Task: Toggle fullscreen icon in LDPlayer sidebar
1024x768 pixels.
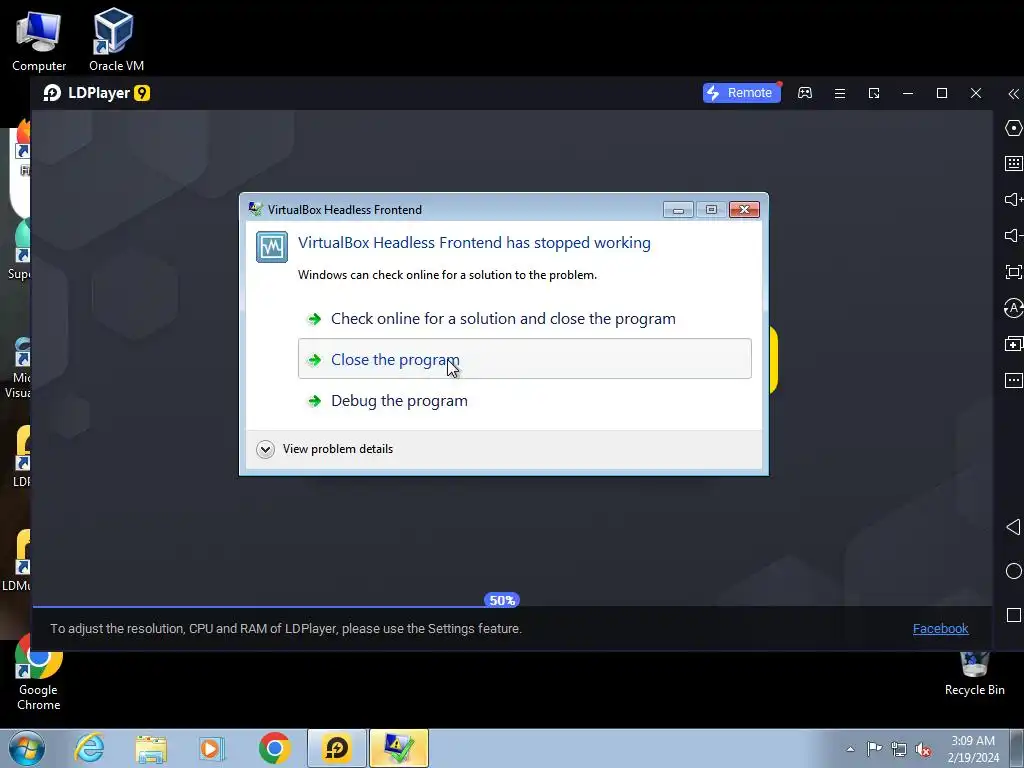Action: click(x=1013, y=272)
